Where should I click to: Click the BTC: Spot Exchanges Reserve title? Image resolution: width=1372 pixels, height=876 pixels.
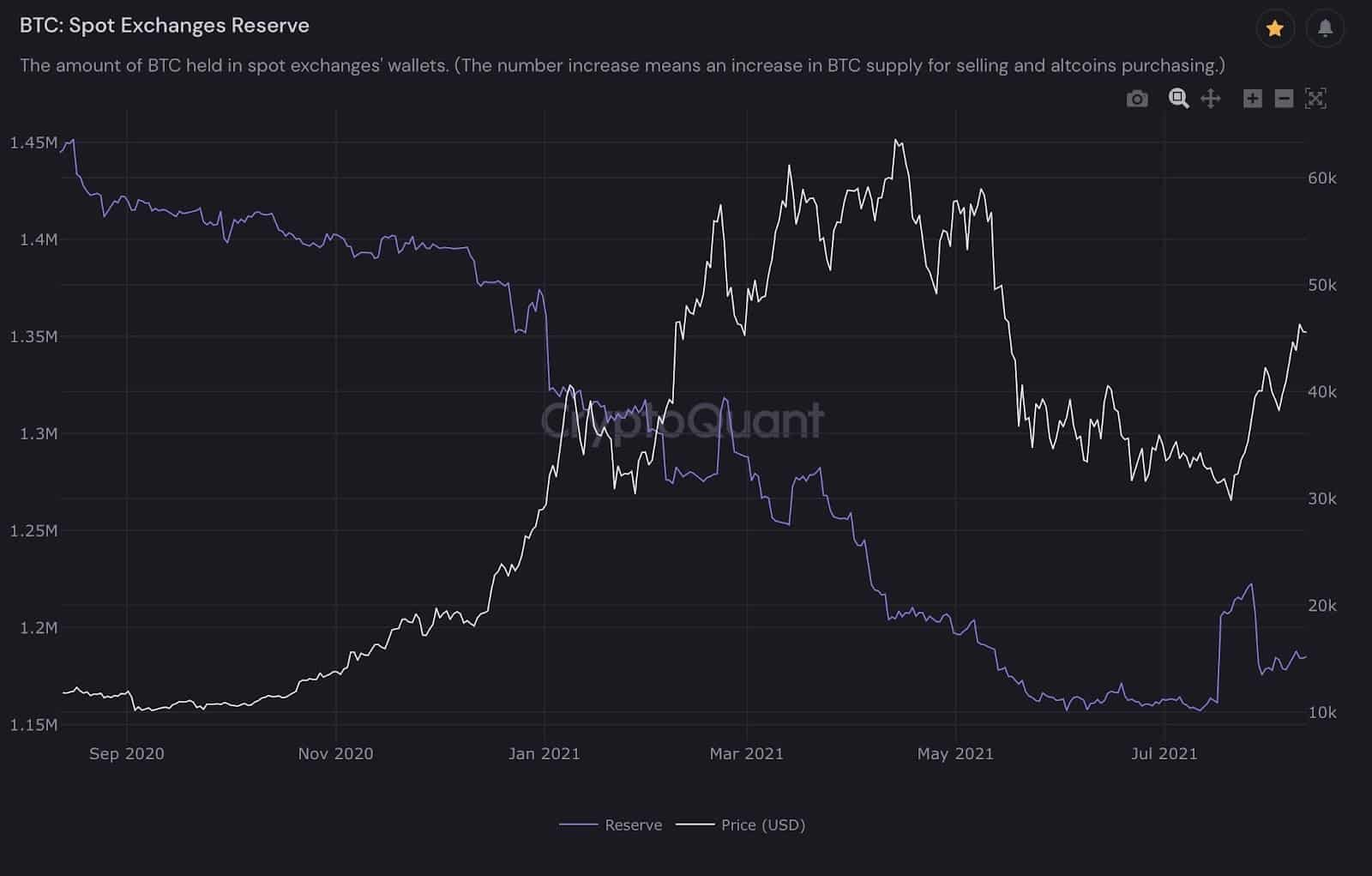tap(165, 26)
